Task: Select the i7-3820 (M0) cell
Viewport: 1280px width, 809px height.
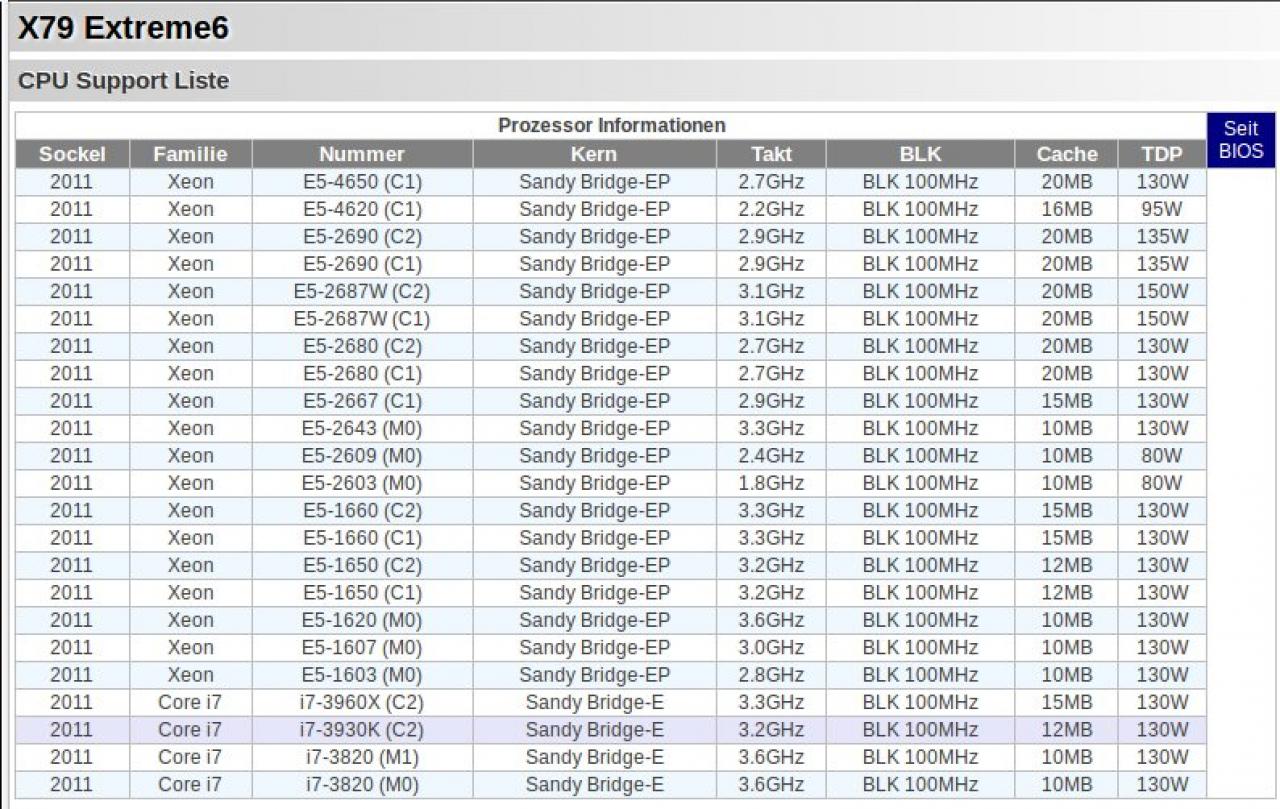Action: point(362,784)
